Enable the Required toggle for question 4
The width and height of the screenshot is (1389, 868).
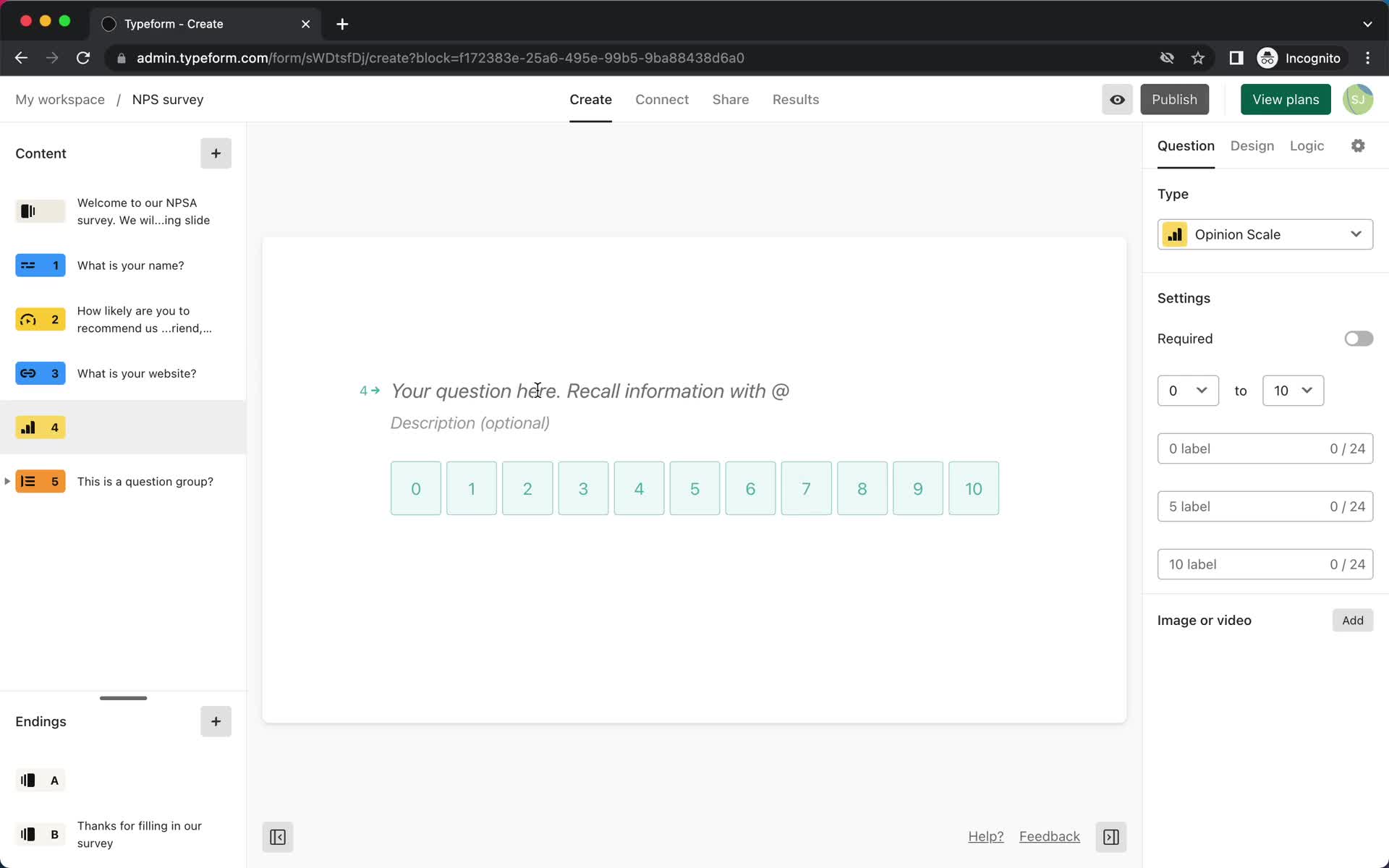(1358, 338)
